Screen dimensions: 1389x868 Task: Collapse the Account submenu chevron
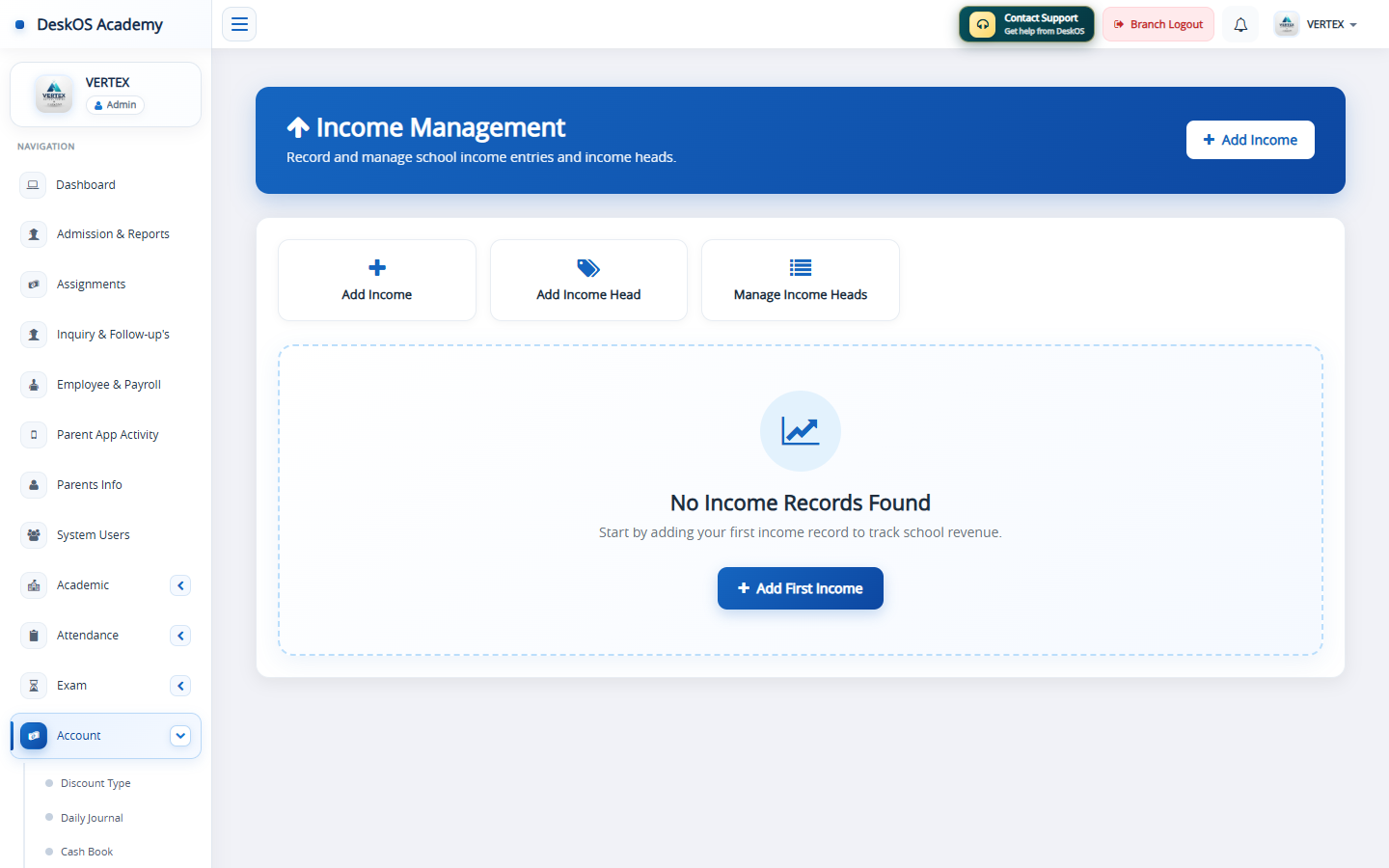tap(180, 736)
